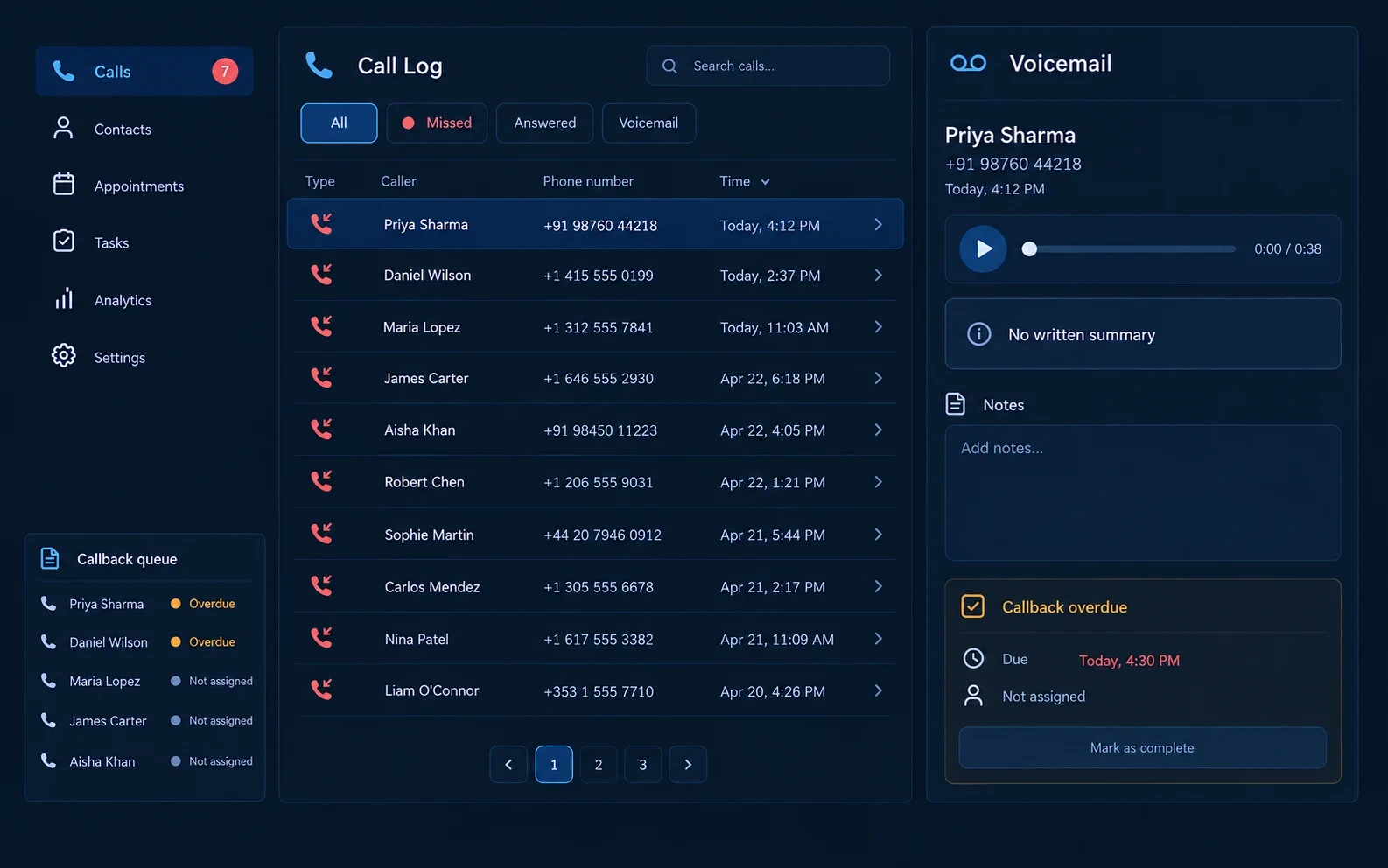Image resolution: width=1388 pixels, height=868 pixels.
Task: Click the missed call icon for Maria Lopez
Action: point(321,326)
